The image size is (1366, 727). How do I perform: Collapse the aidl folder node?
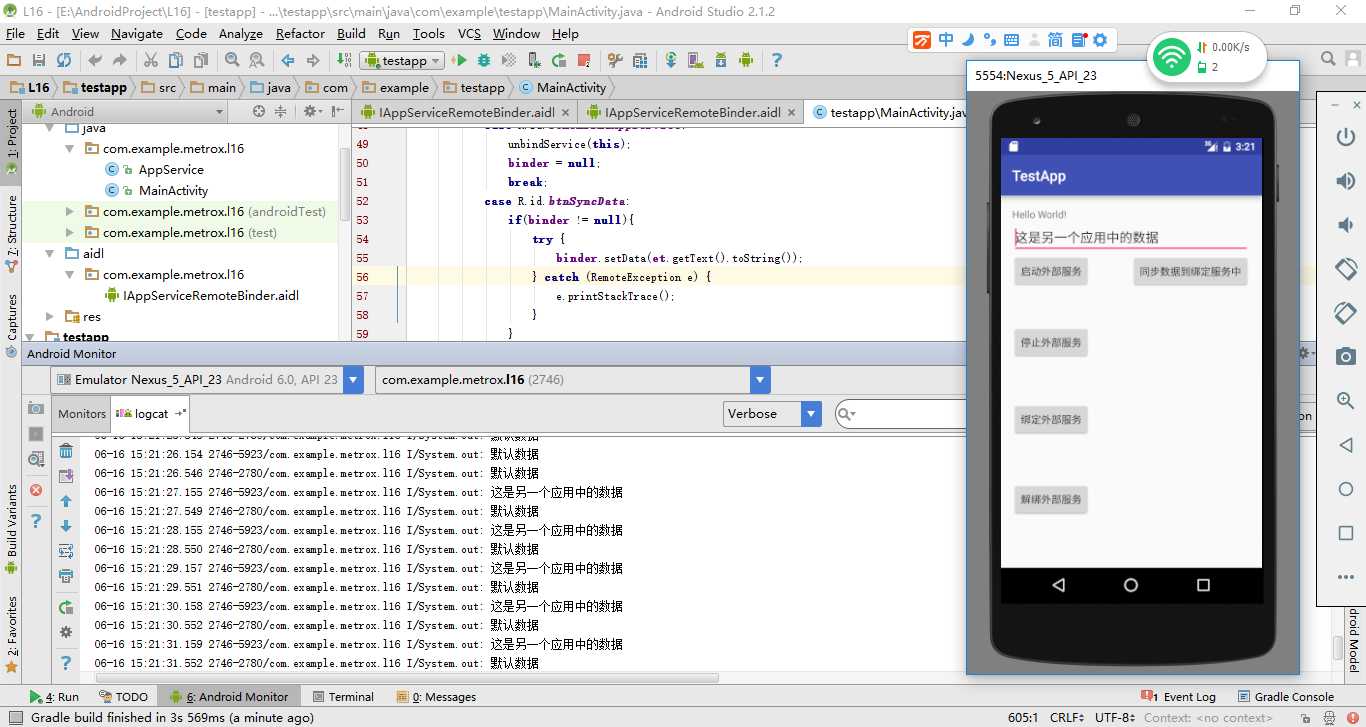[50, 253]
